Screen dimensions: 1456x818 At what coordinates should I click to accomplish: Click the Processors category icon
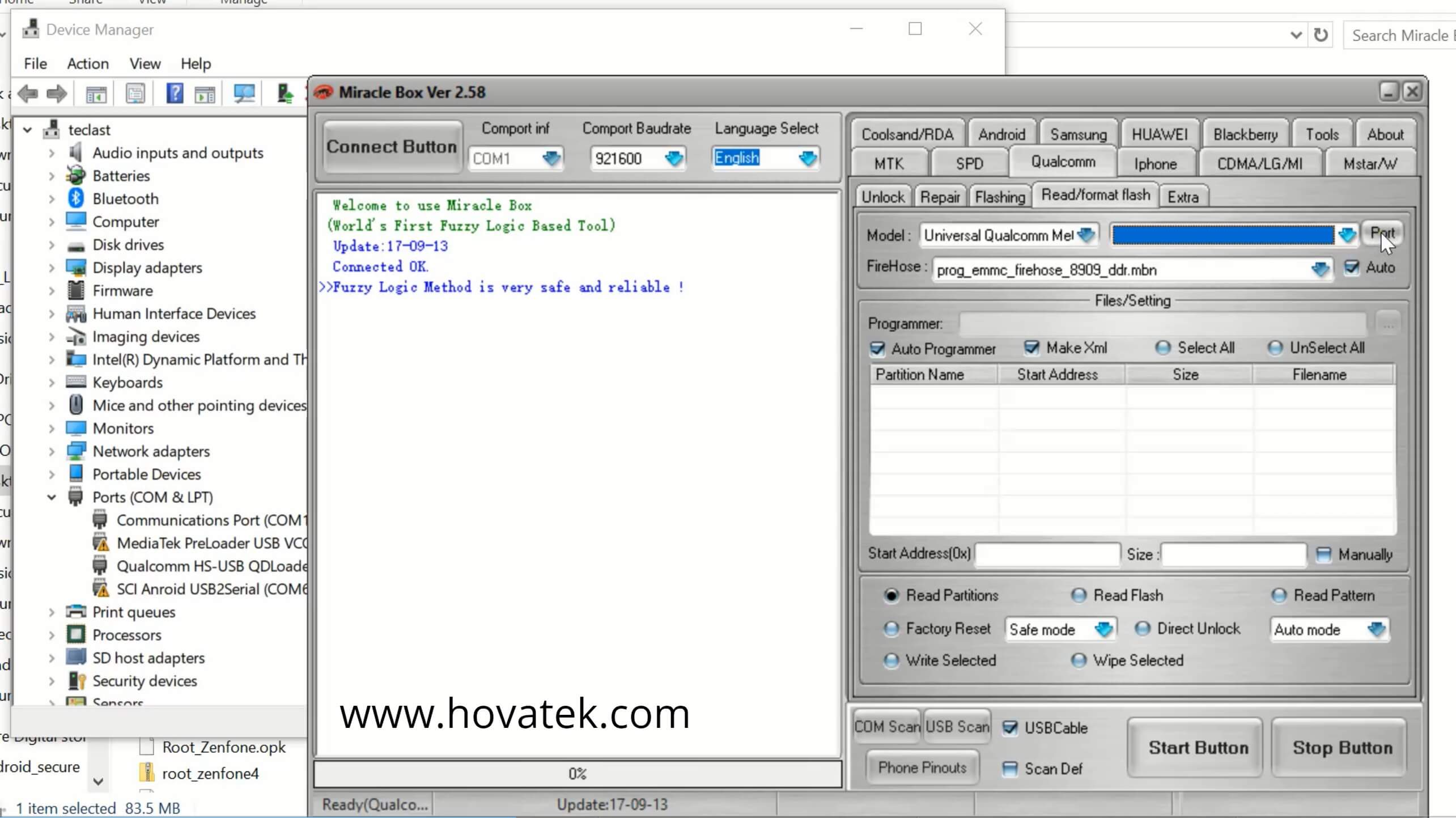(76, 634)
